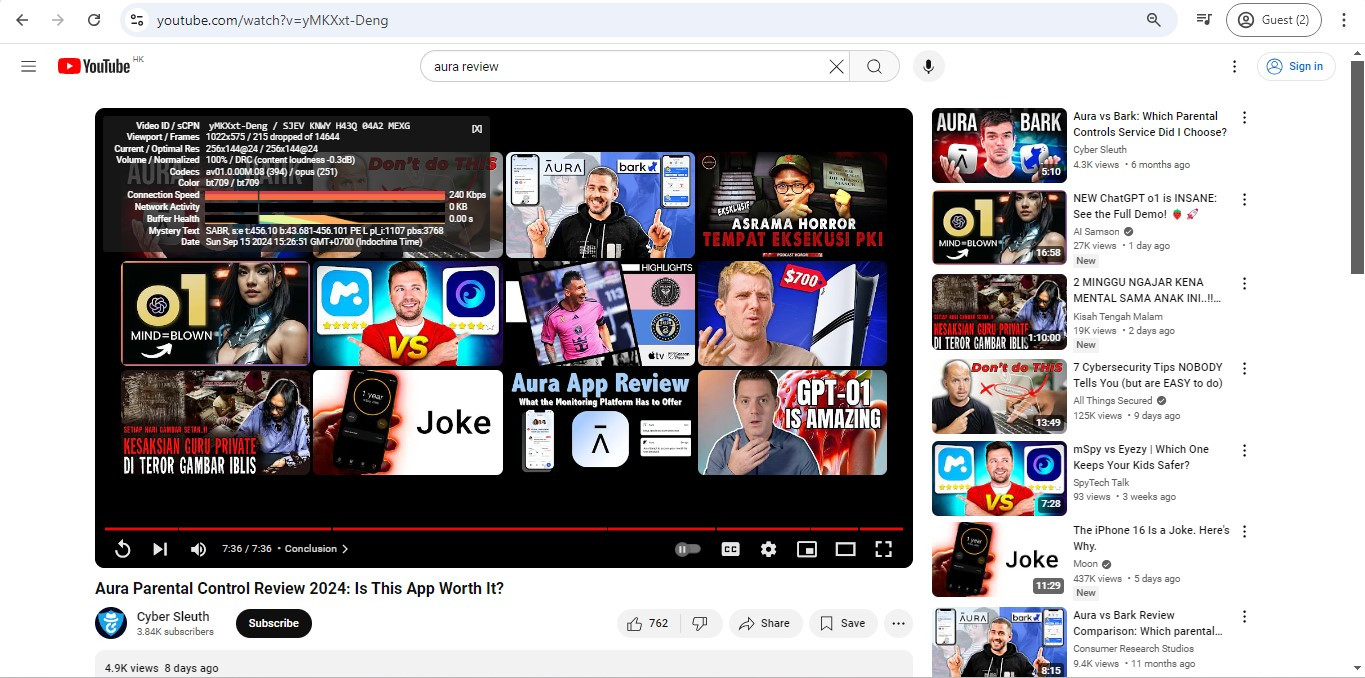1365x678 pixels.
Task: Switch to theater mode
Action: click(845, 549)
